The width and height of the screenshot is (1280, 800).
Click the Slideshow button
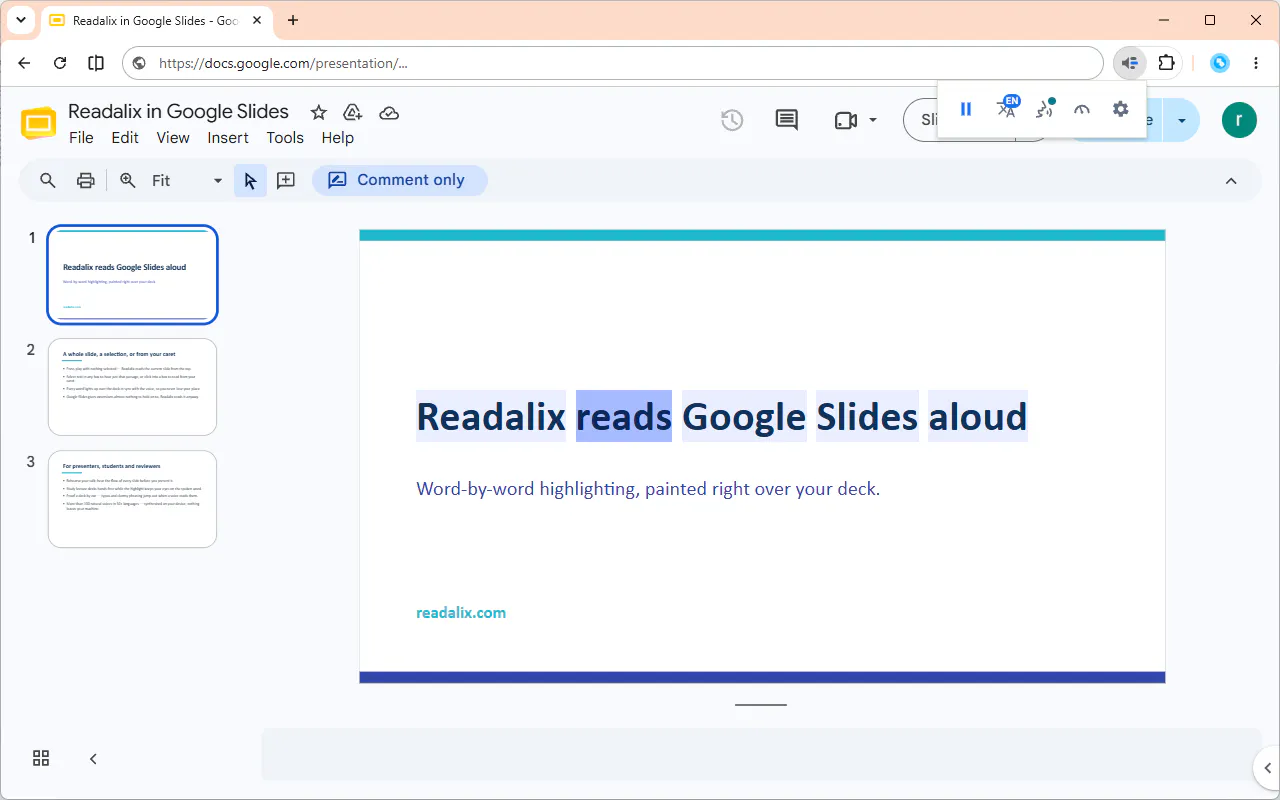point(920,120)
